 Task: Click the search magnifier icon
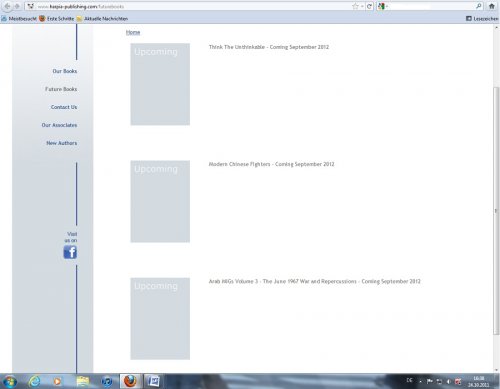[479, 6]
